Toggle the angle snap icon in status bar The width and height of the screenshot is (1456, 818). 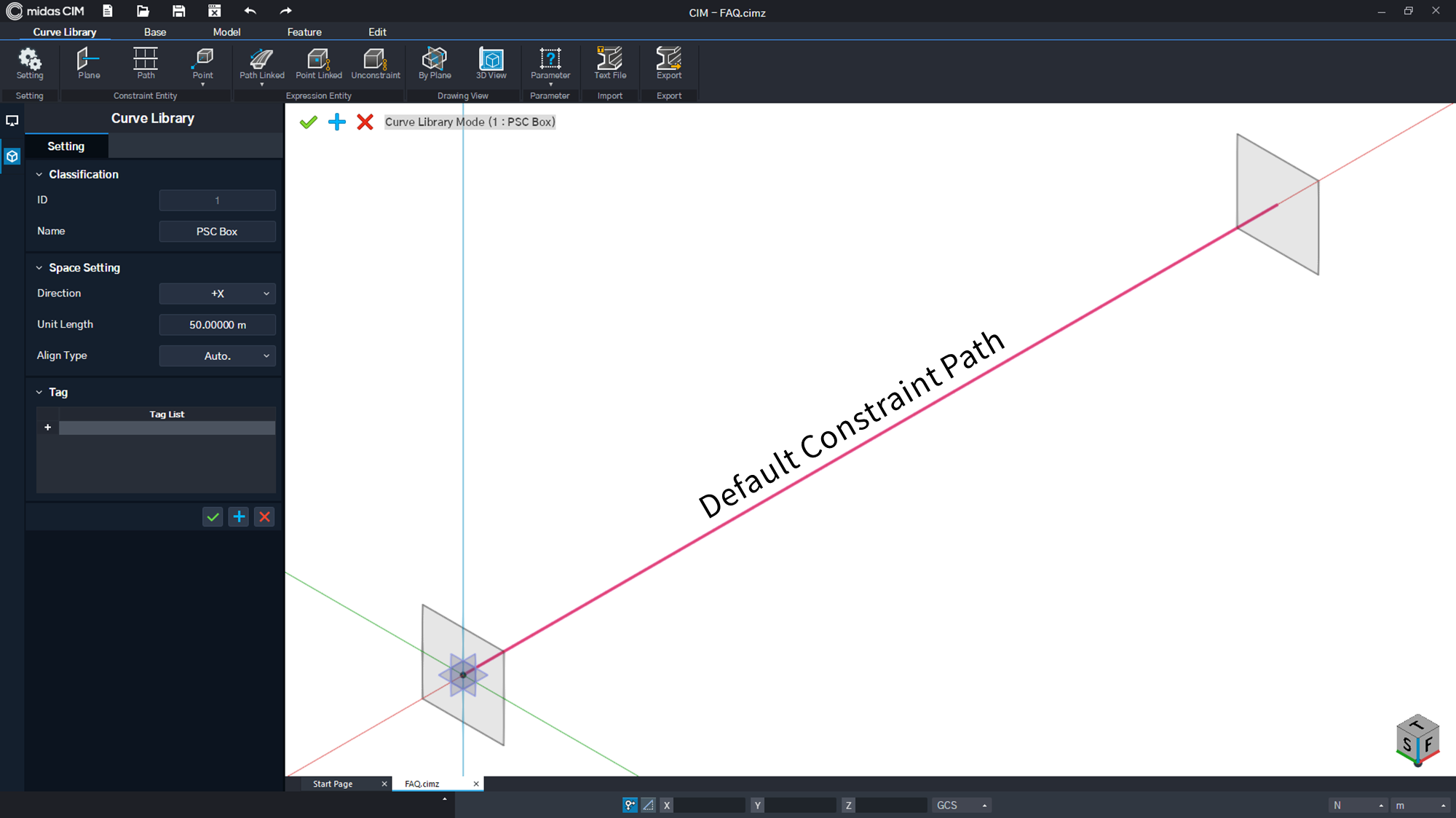pos(648,805)
